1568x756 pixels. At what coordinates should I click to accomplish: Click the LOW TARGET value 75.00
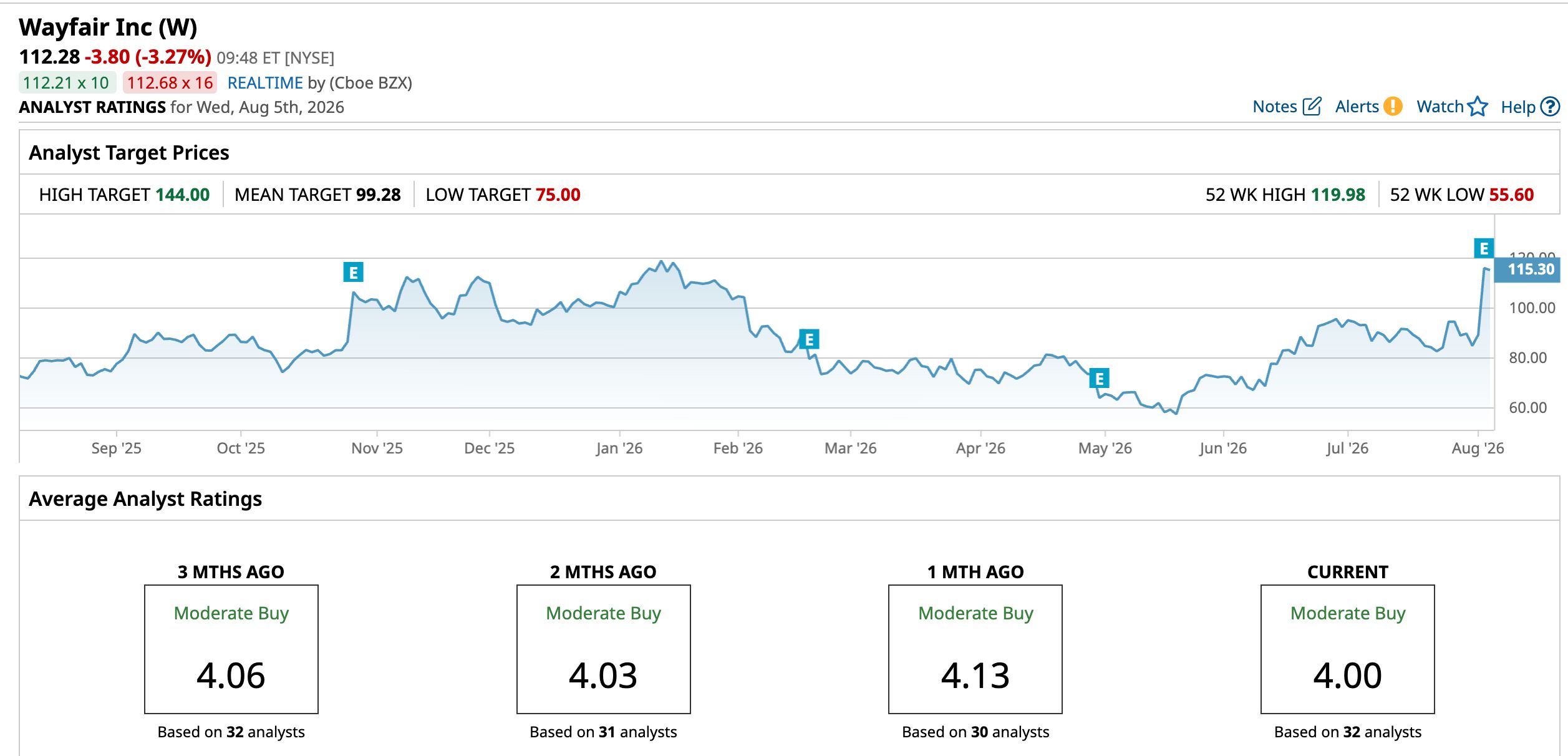click(558, 195)
